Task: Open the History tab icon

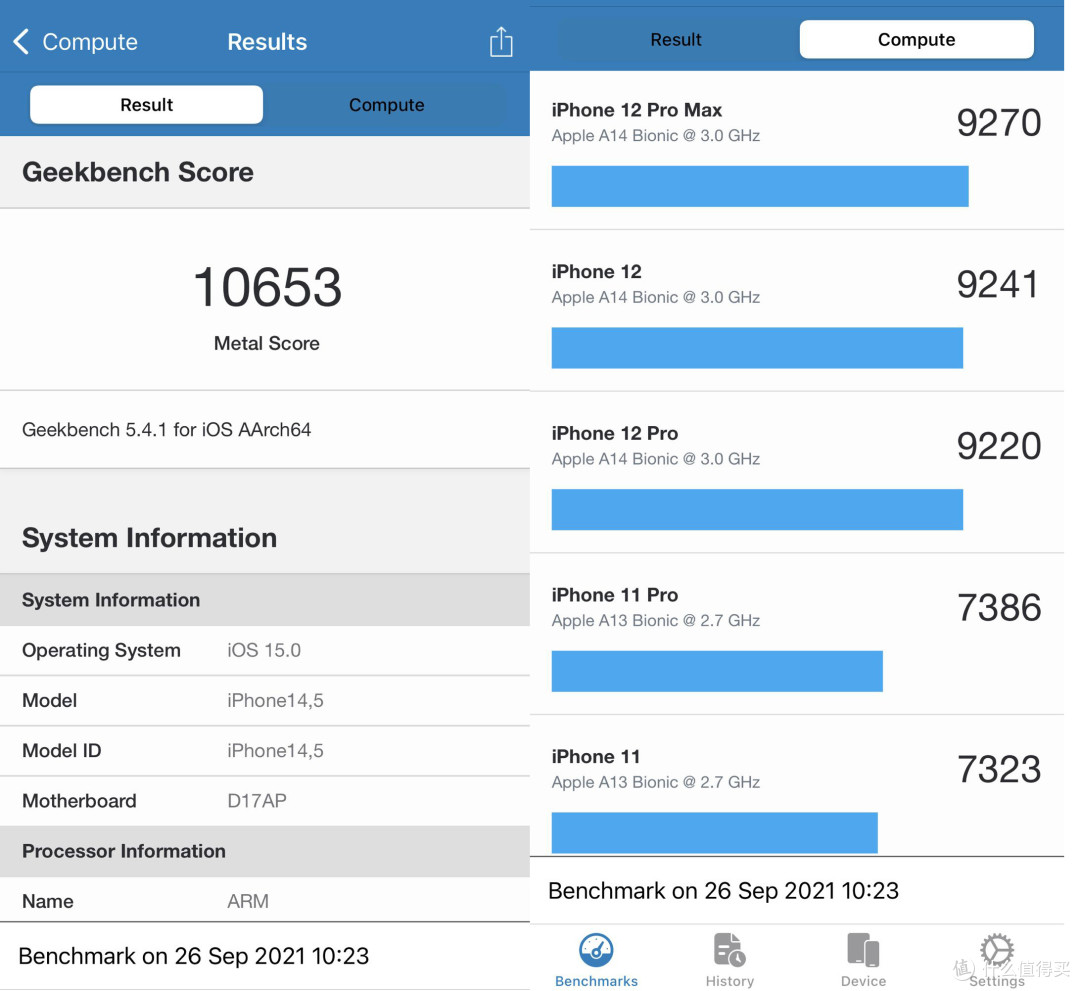Action: coord(729,950)
